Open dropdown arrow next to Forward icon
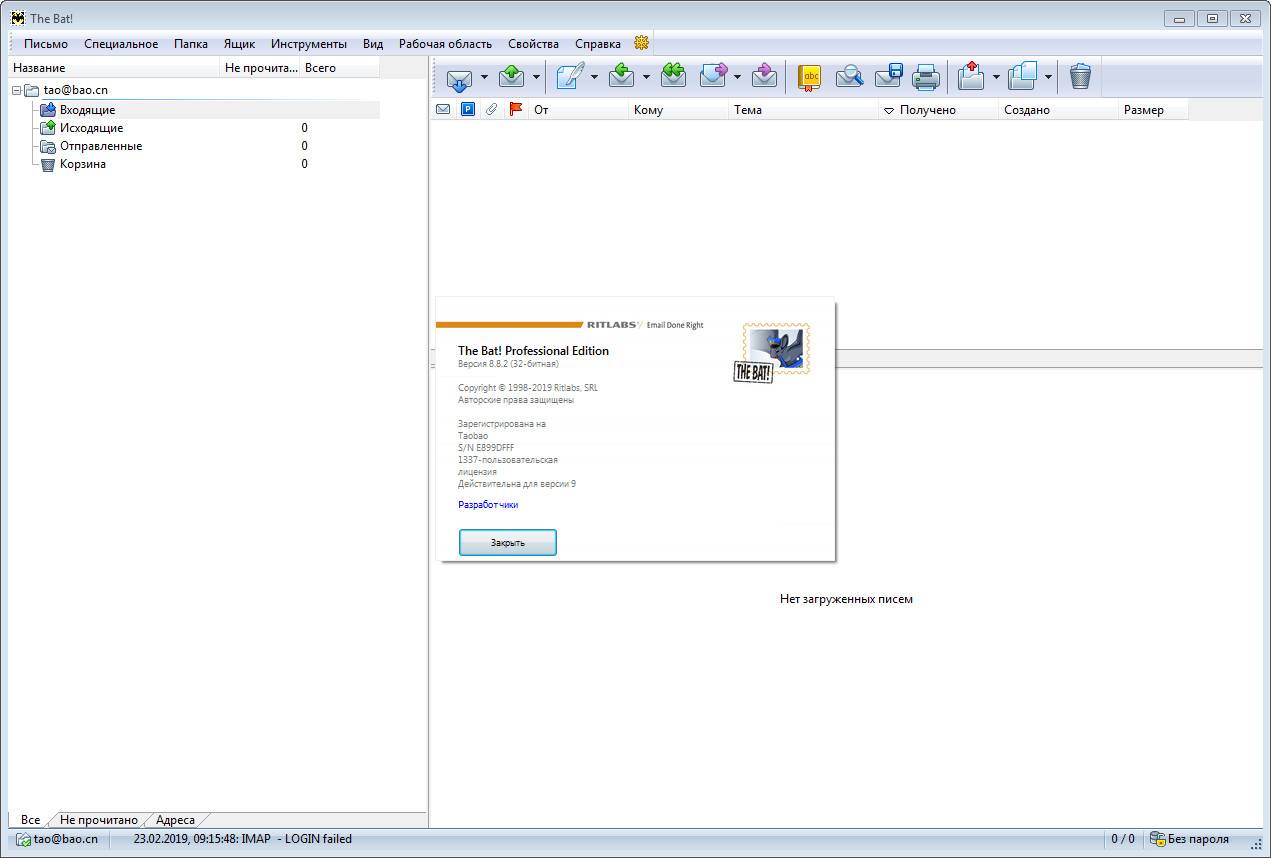Viewport: 1271px width, 858px height. 737,77
